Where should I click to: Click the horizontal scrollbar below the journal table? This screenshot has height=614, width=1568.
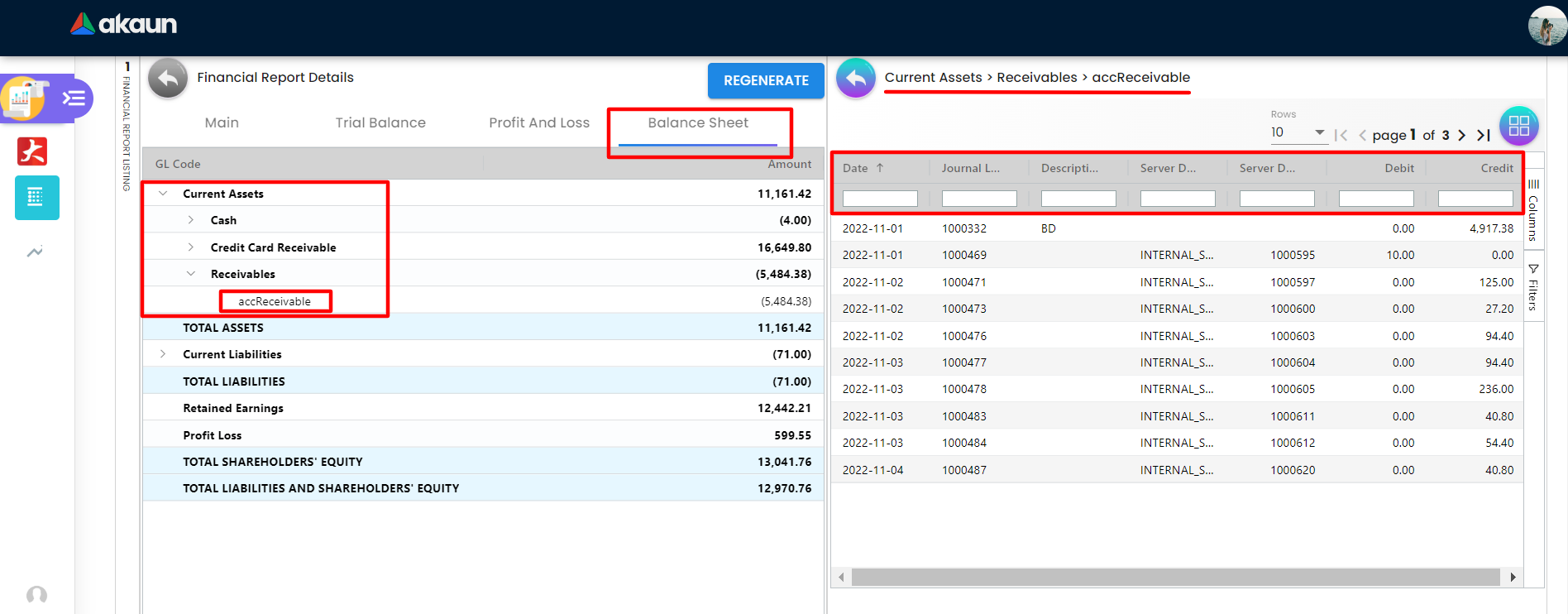click(x=1174, y=577)
